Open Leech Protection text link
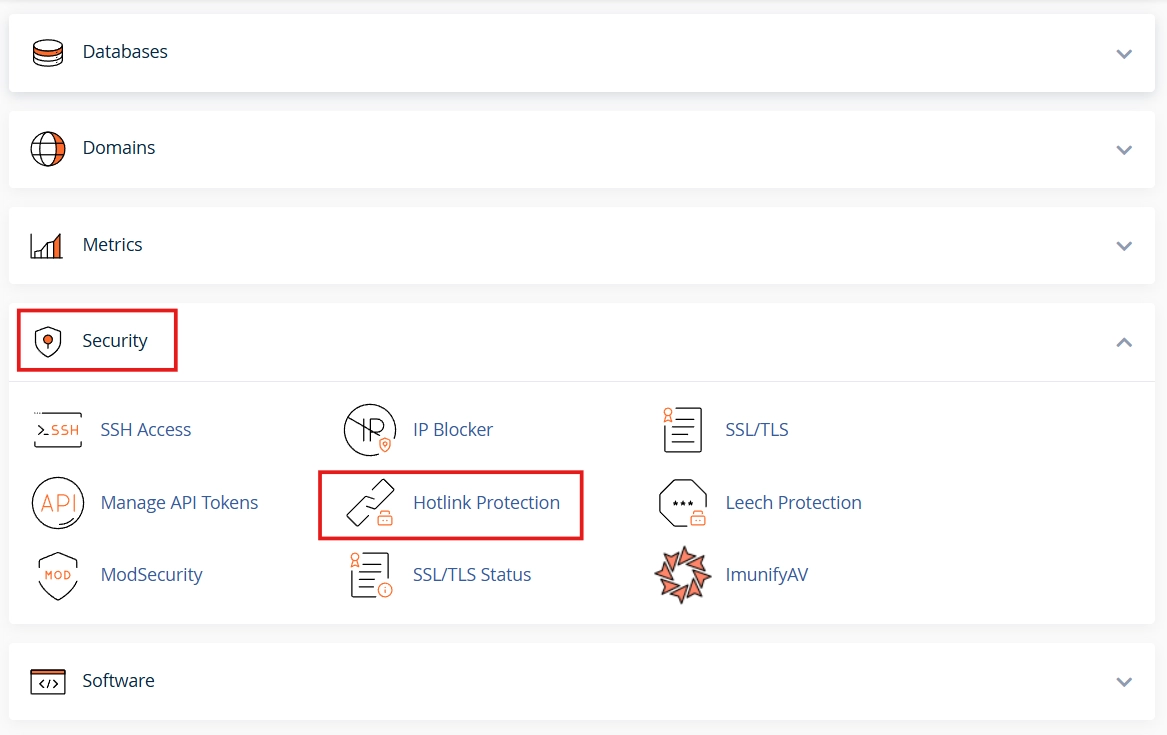1167x735 pixels. pos(793,503)
